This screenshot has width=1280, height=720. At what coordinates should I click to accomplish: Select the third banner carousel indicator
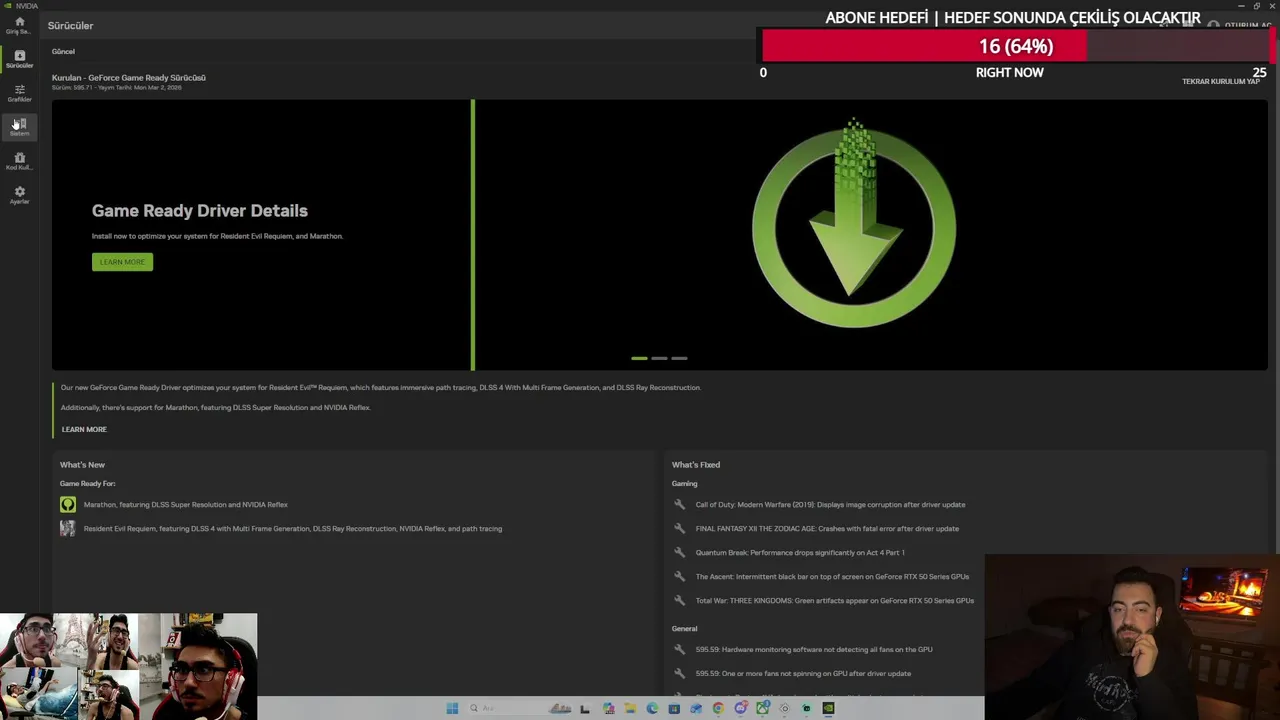pyautogui.click(x=679, y=358)
